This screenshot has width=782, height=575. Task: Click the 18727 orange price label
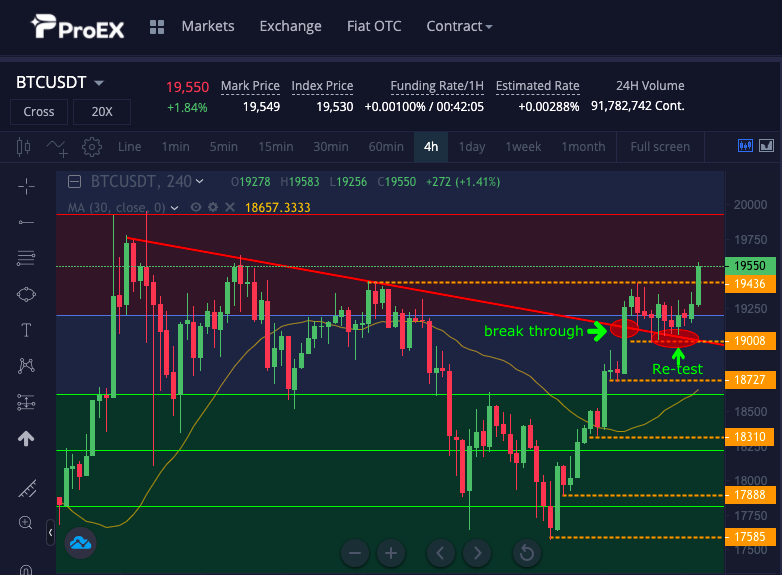(750, 380)
